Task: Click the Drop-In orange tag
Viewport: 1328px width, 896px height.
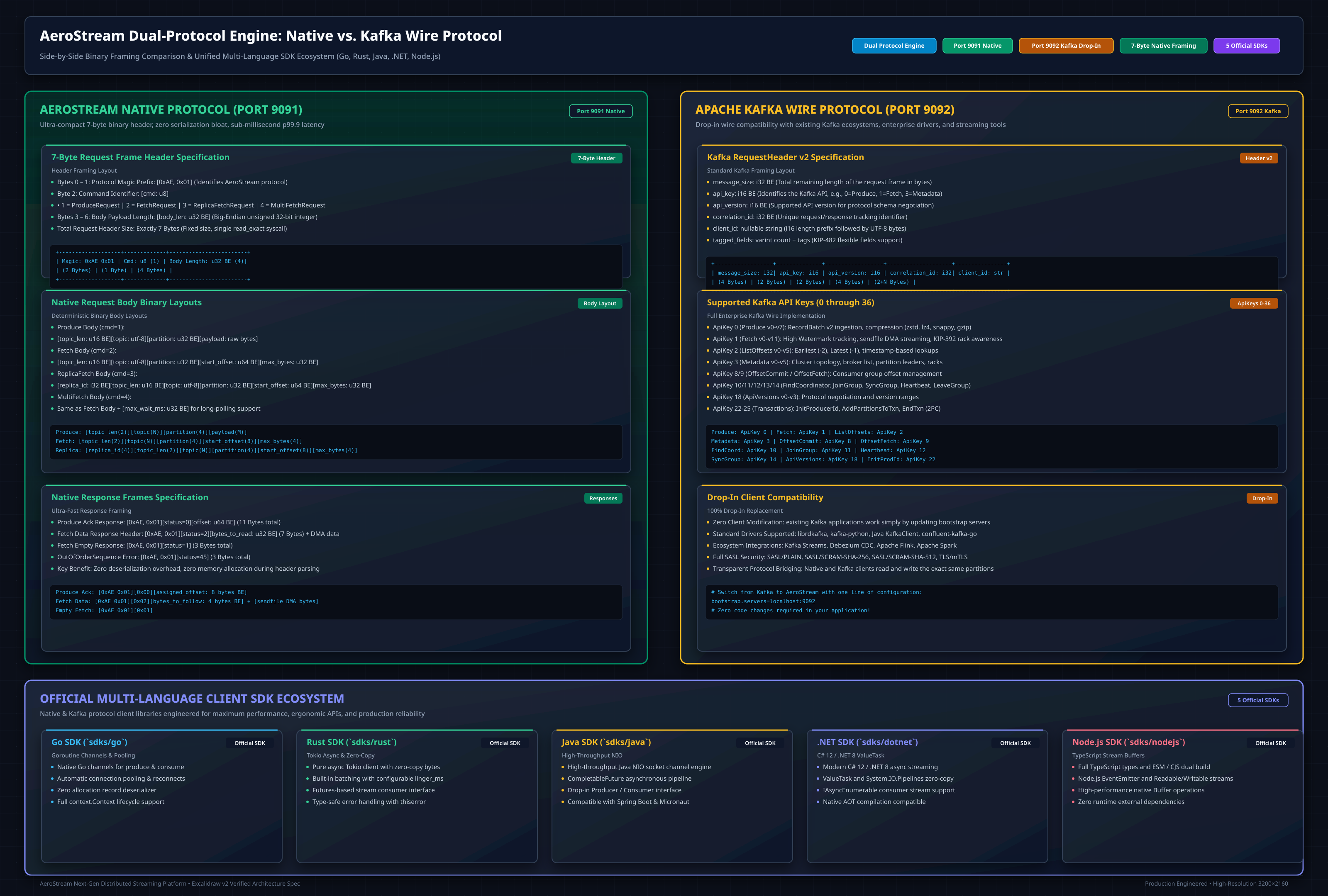Action: [1262, 499]
